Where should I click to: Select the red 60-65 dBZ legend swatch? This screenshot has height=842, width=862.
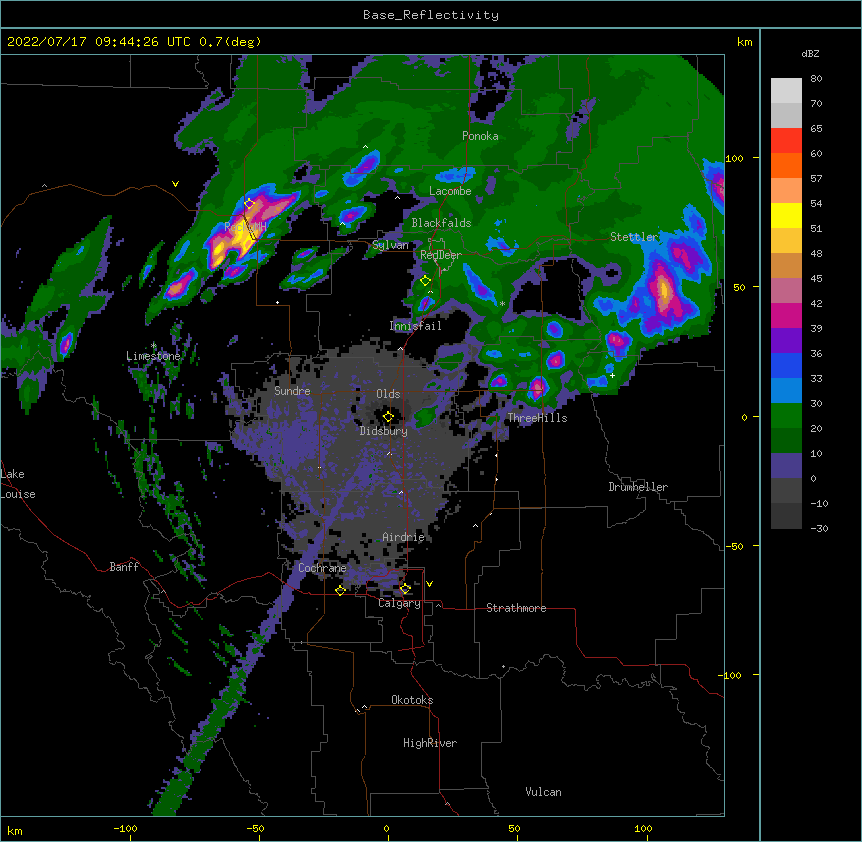[786, 140]
